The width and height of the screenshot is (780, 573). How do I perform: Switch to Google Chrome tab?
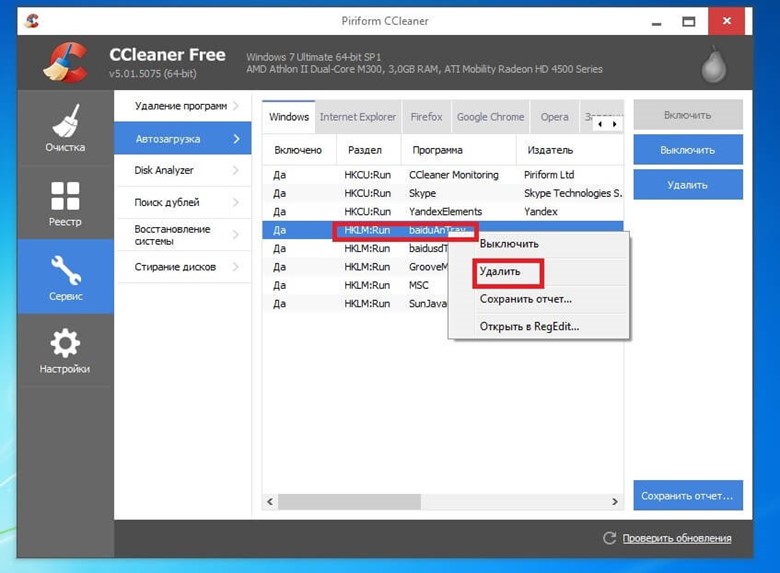coord(490,117)
